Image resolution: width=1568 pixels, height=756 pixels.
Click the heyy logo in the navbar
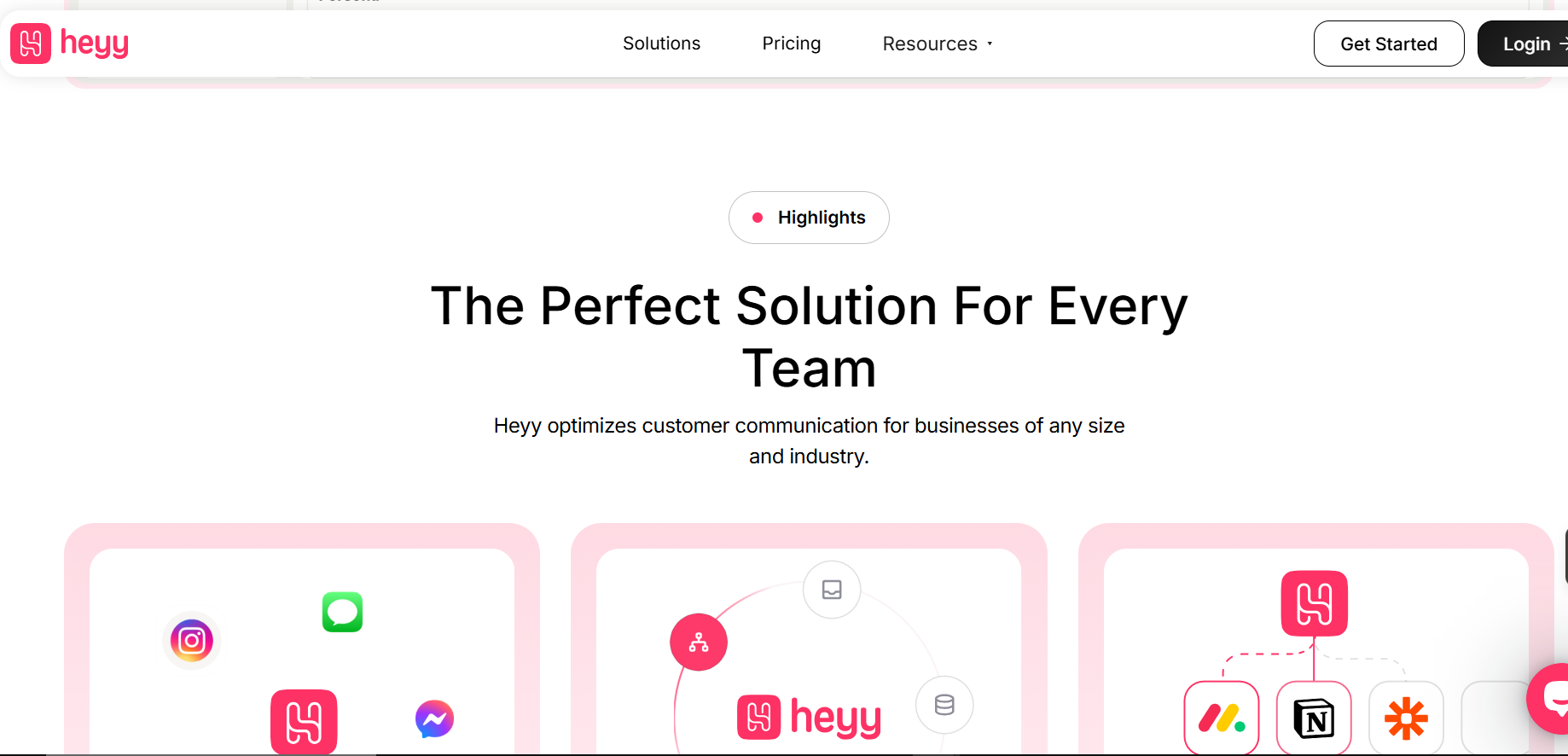click(x=70, y=44)
